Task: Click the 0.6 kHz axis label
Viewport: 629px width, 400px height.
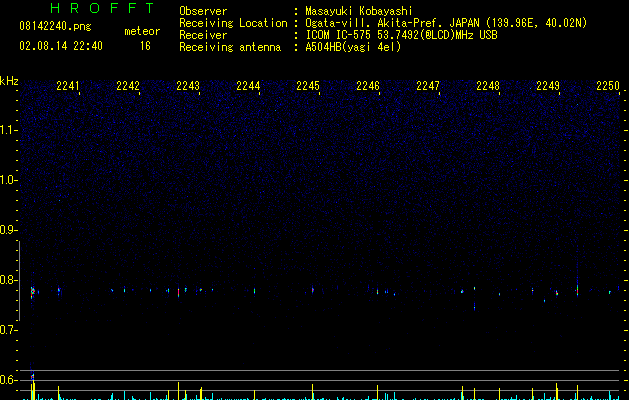Action: 8,380
